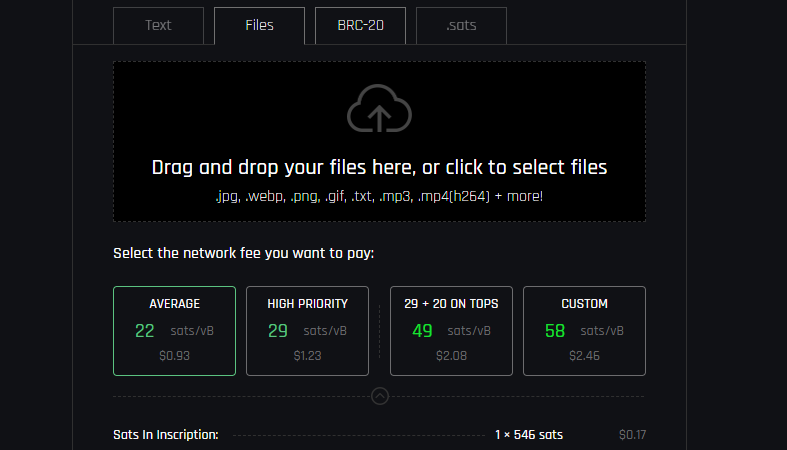Switch to the Text tab
This screenshot has height=450, width=787.
(159, 26)
